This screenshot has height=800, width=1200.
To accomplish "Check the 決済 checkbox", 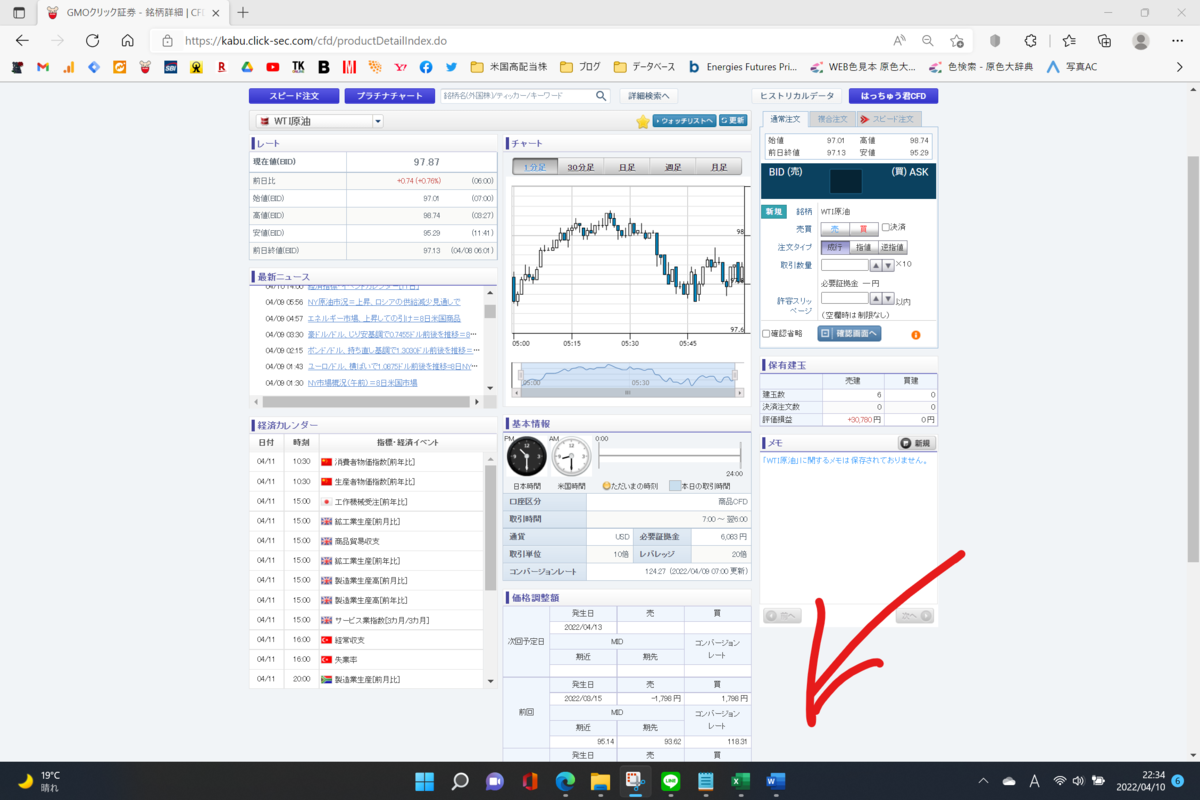I will [886, 228].
